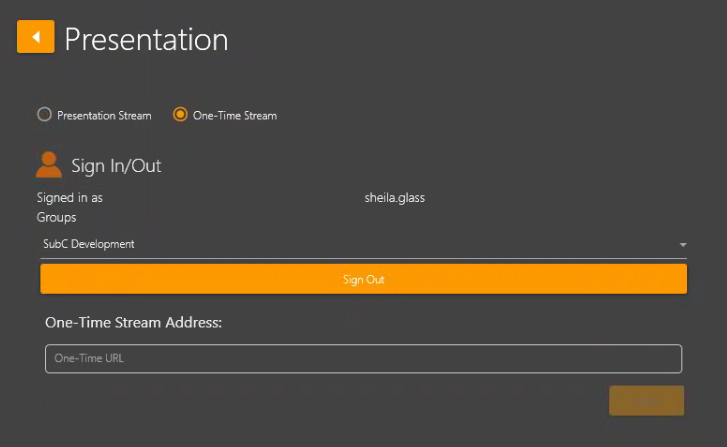Click the Groups dropdown arrow icon

coord(682,245)
